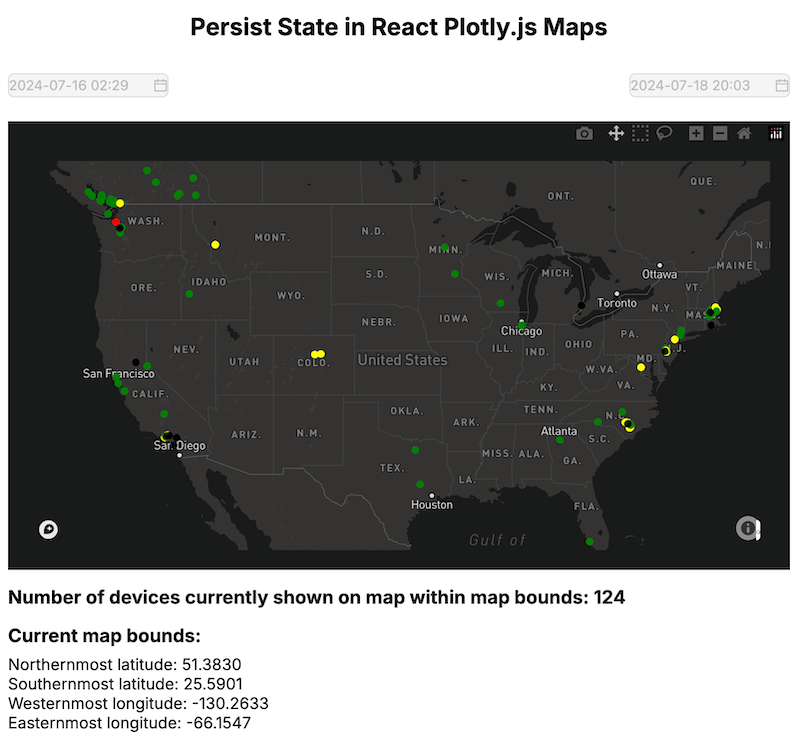This screenshot has height=748, width=800.
Task: Open the end date calendar picker
Action: click(779, 85)
